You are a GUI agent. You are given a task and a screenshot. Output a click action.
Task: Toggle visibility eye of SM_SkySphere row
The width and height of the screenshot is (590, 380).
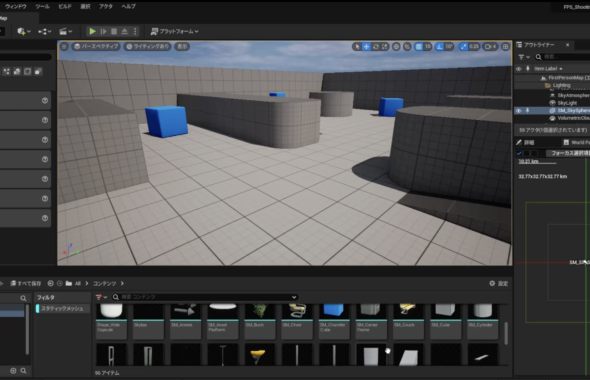519,111
